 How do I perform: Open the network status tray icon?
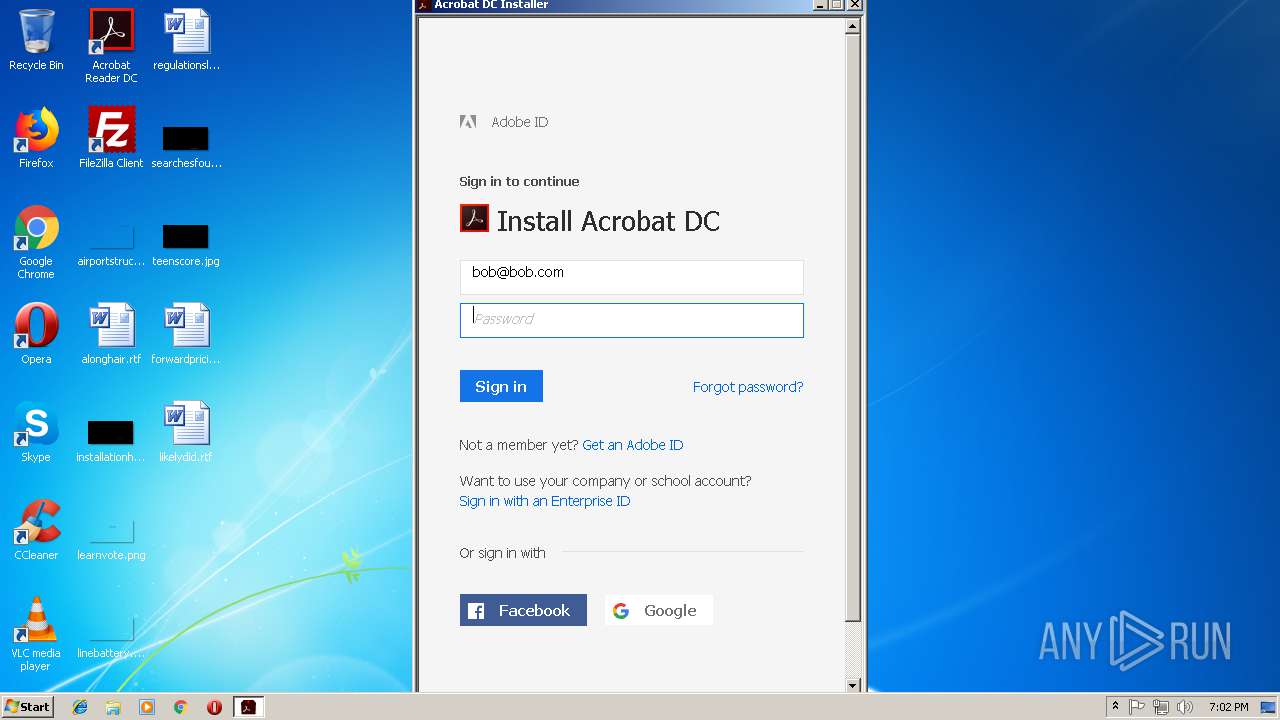[x=1161, y=707]
